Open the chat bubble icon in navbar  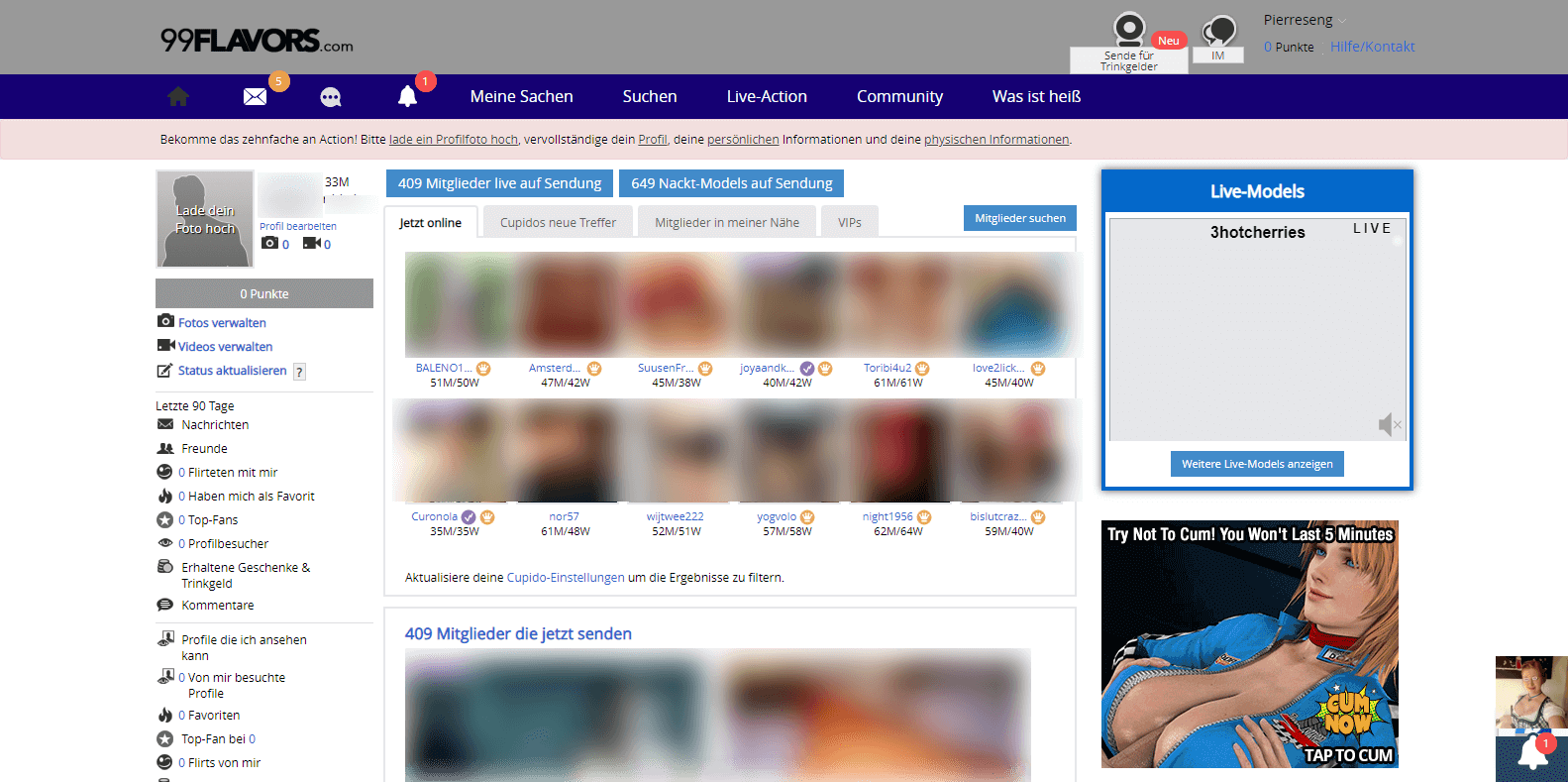tap(331, 97)
